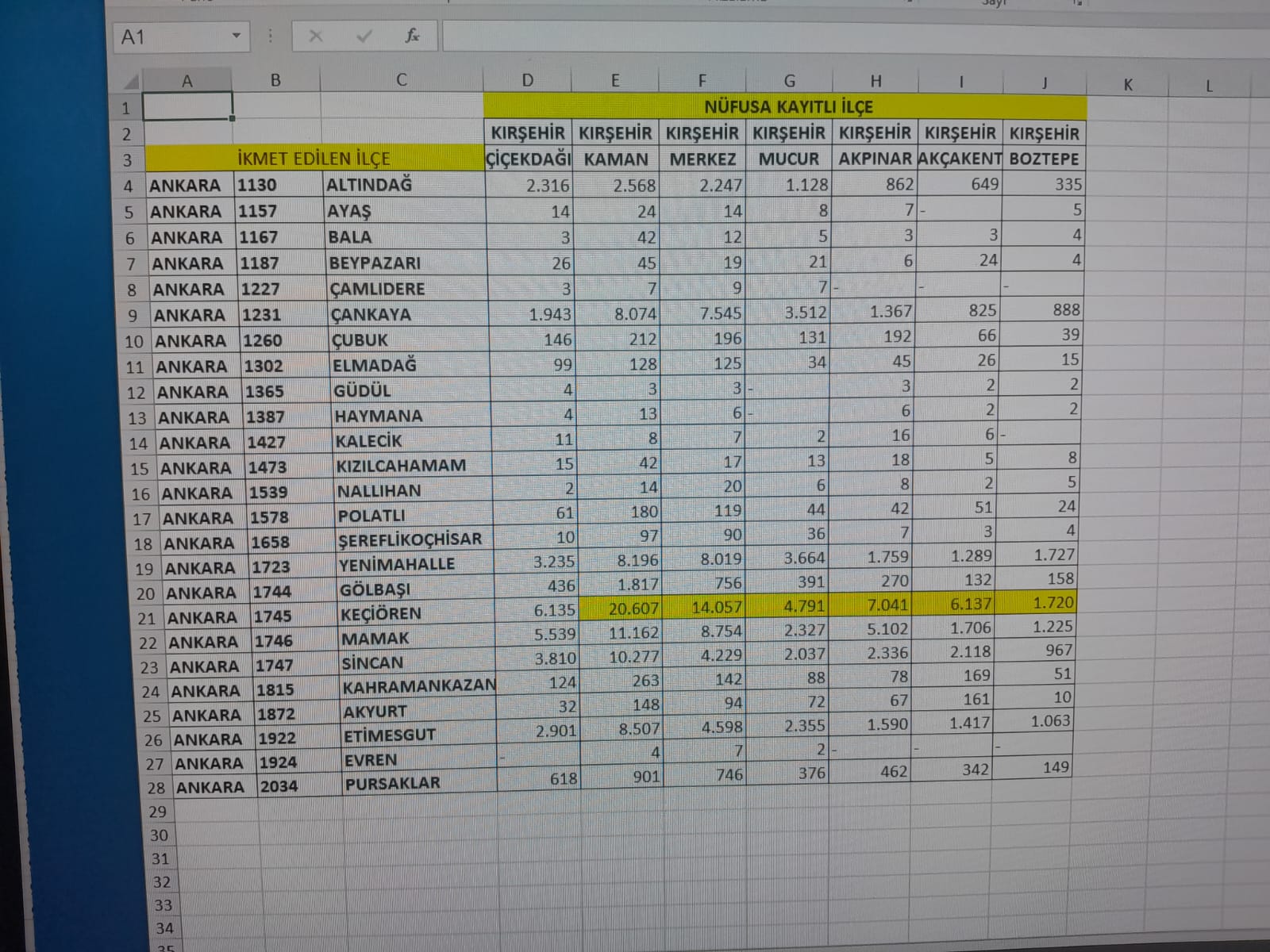1270x952 pixels.
Task: Click the yellow İKMET EDİLEN İLÇE cell
Action: 314,159
